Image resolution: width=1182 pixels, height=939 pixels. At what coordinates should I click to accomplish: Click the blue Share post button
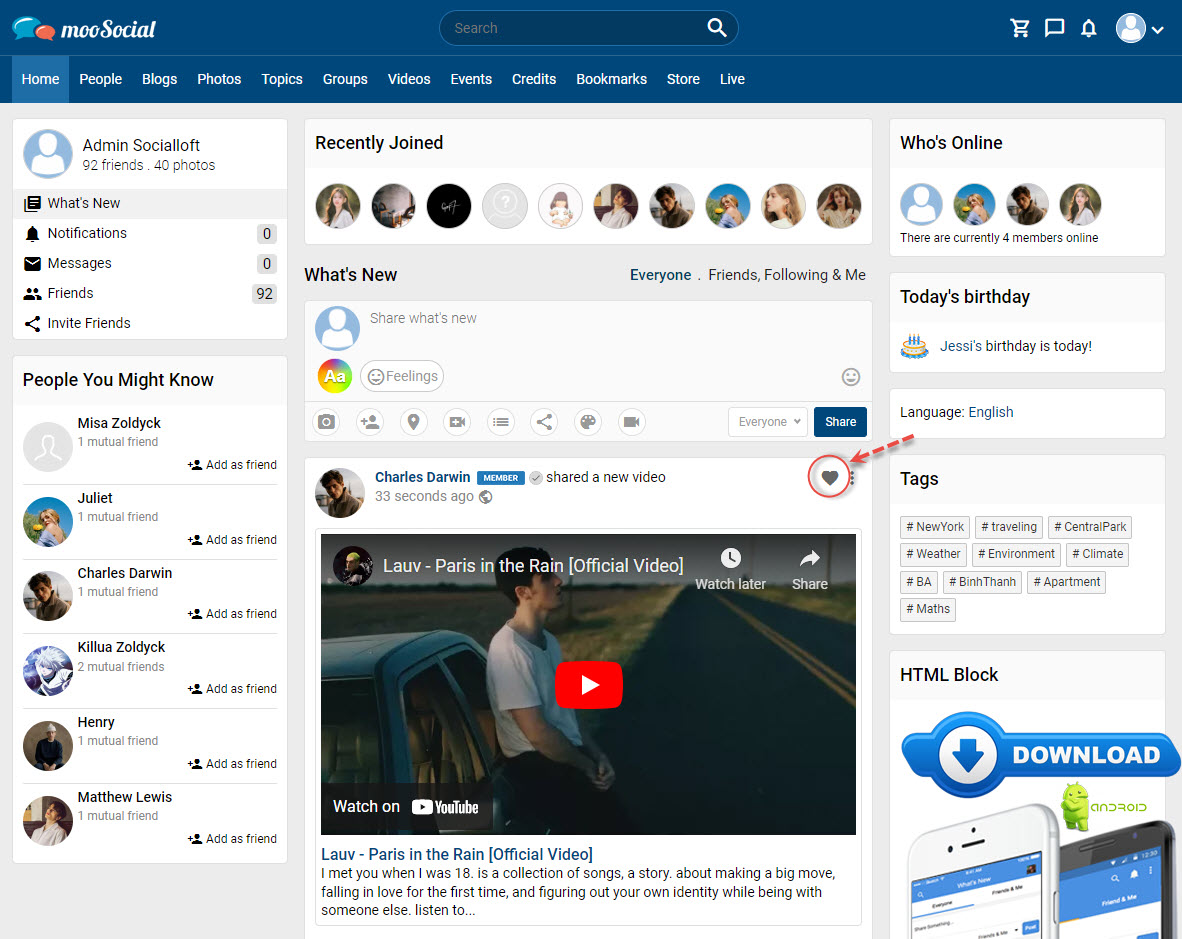tap(840, 422)
